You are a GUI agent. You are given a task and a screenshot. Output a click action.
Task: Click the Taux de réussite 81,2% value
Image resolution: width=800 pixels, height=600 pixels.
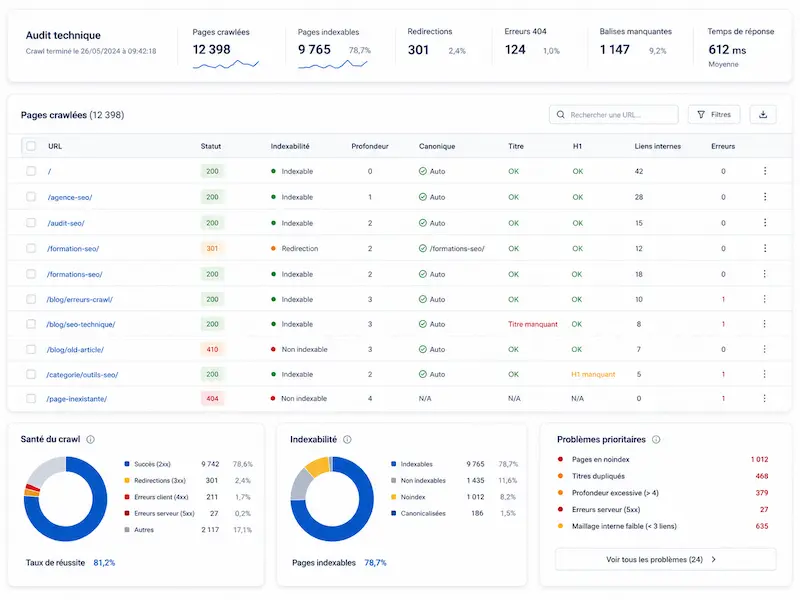(x=104, y=563)
